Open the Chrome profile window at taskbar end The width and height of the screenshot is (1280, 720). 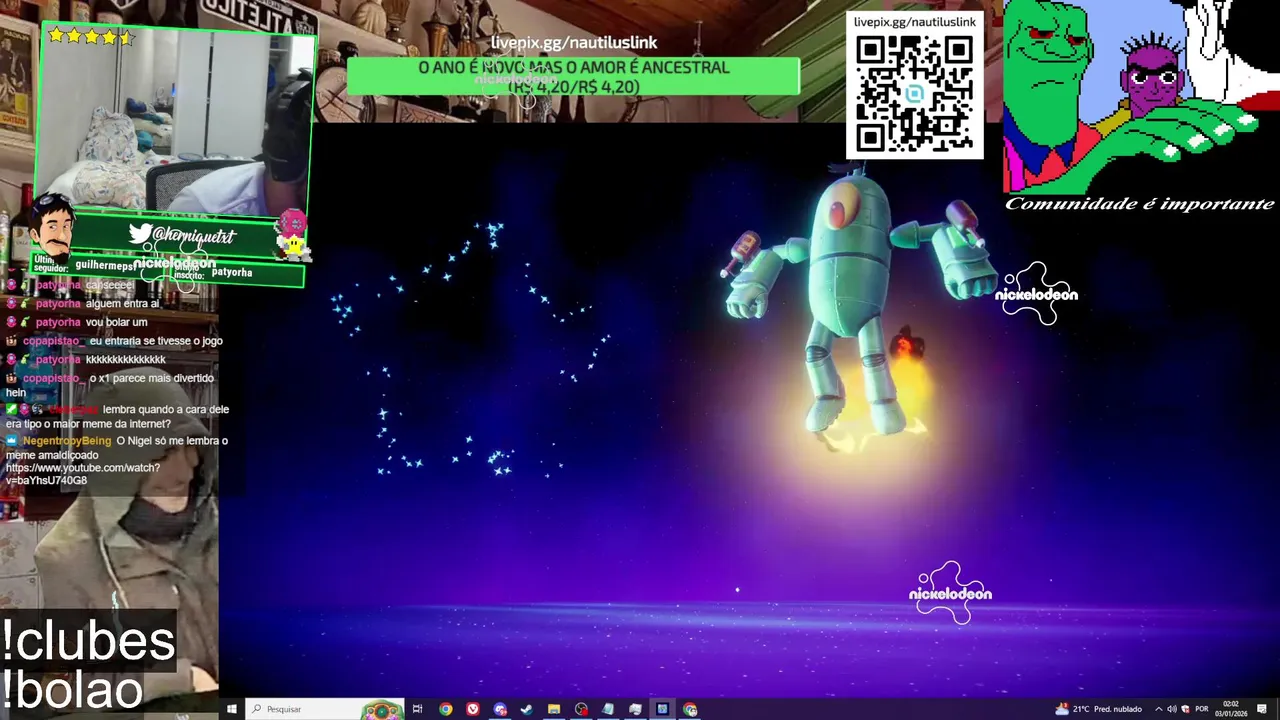(690, 709)
